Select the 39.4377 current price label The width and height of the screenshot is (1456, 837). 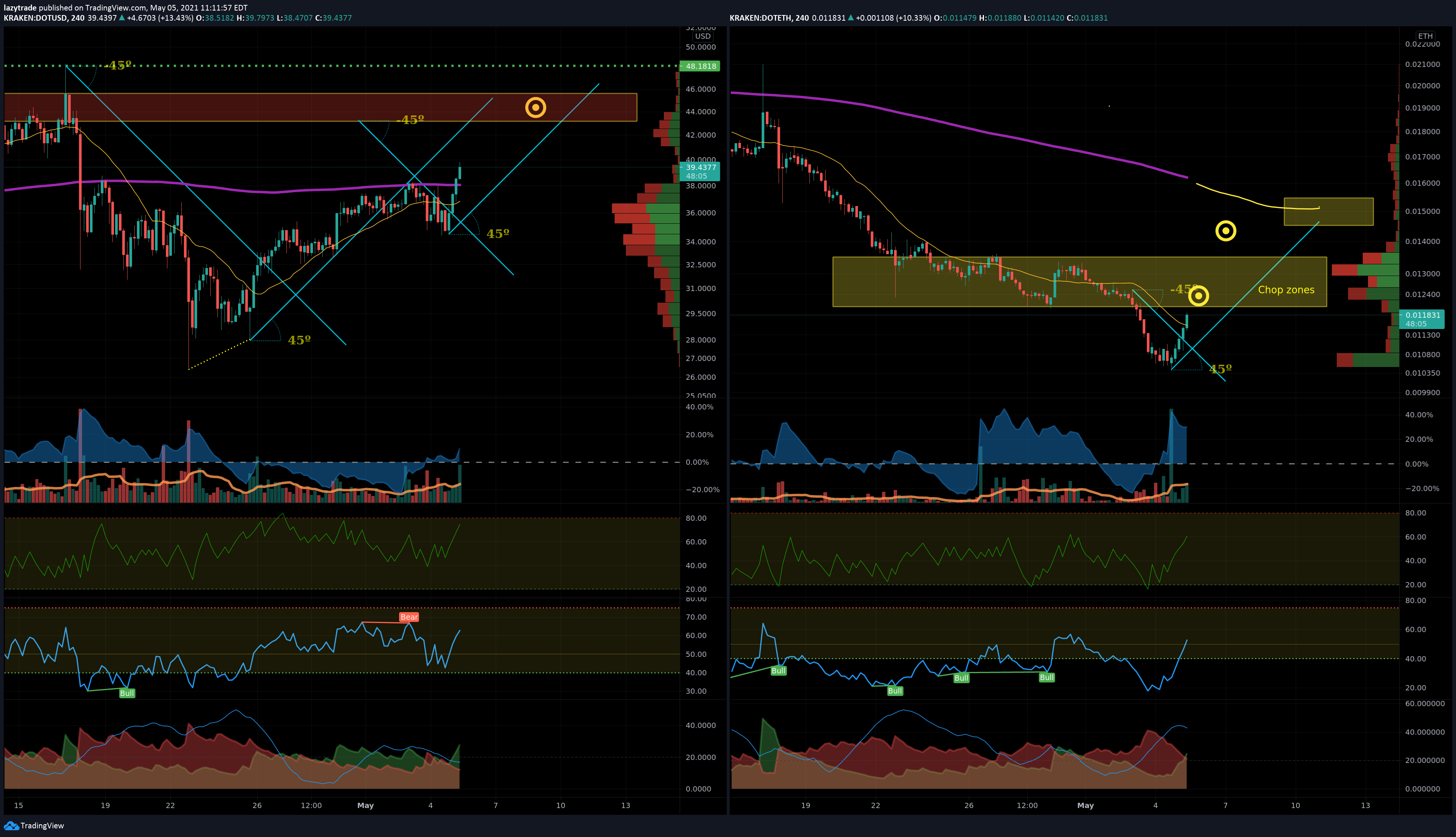tap(700, 171)
